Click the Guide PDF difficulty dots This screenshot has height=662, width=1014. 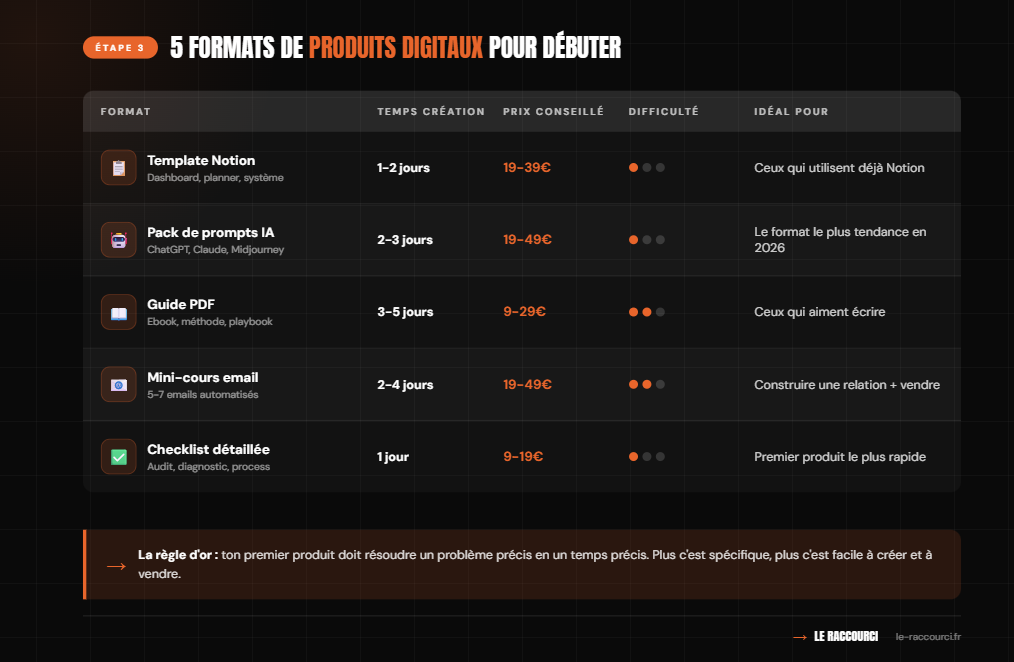tap(647, 312)
